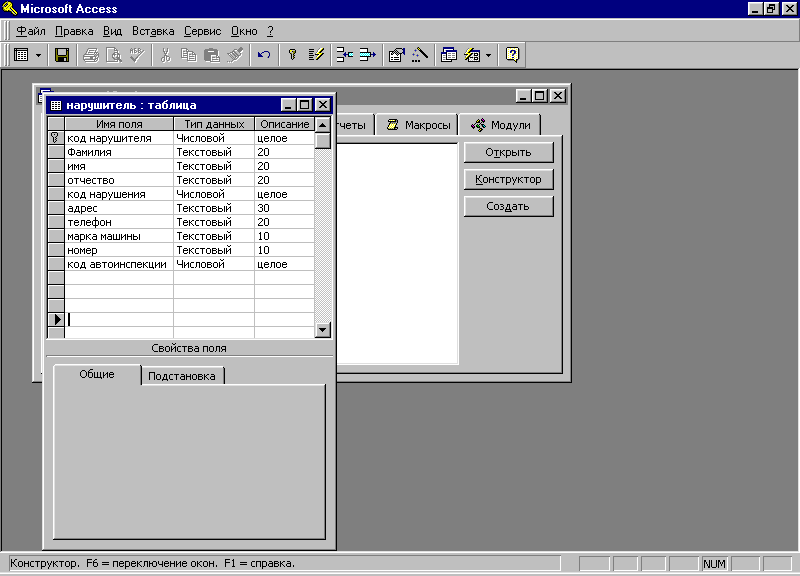Switch to the Макросы tab
This screenshot has height=576, width=800.
pyautogui.click(x=418, y=125)
